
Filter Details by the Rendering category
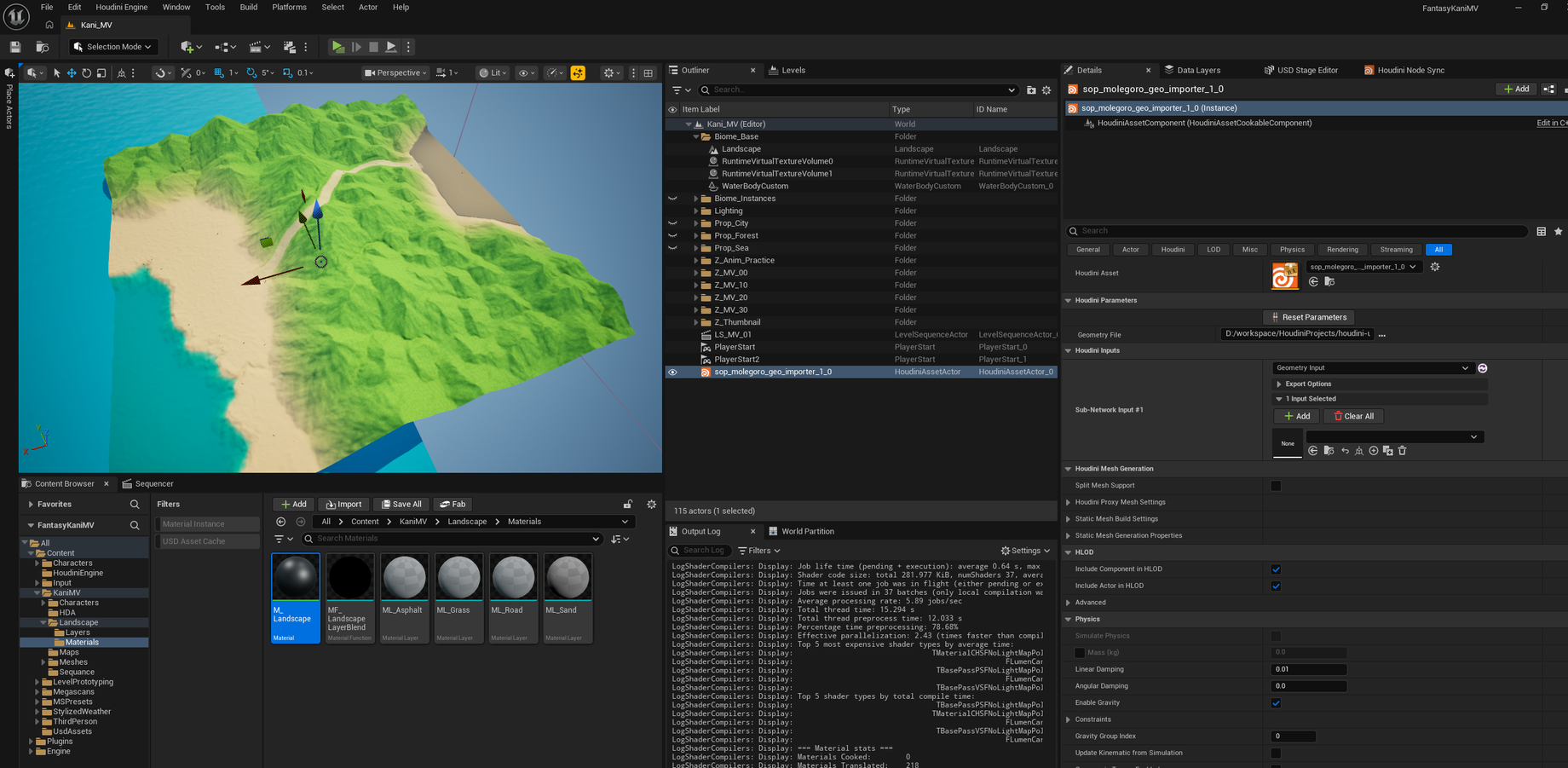coord(1342,250)
